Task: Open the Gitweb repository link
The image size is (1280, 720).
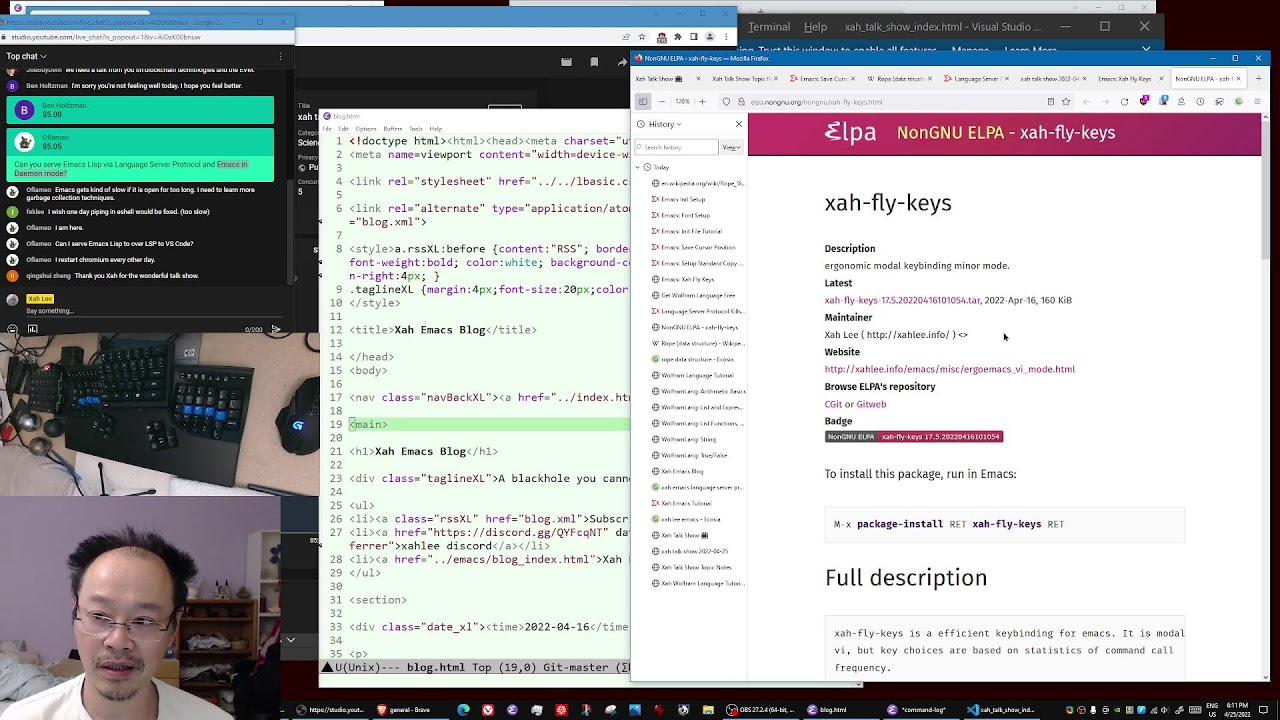Action: click(x=871, y=404)
